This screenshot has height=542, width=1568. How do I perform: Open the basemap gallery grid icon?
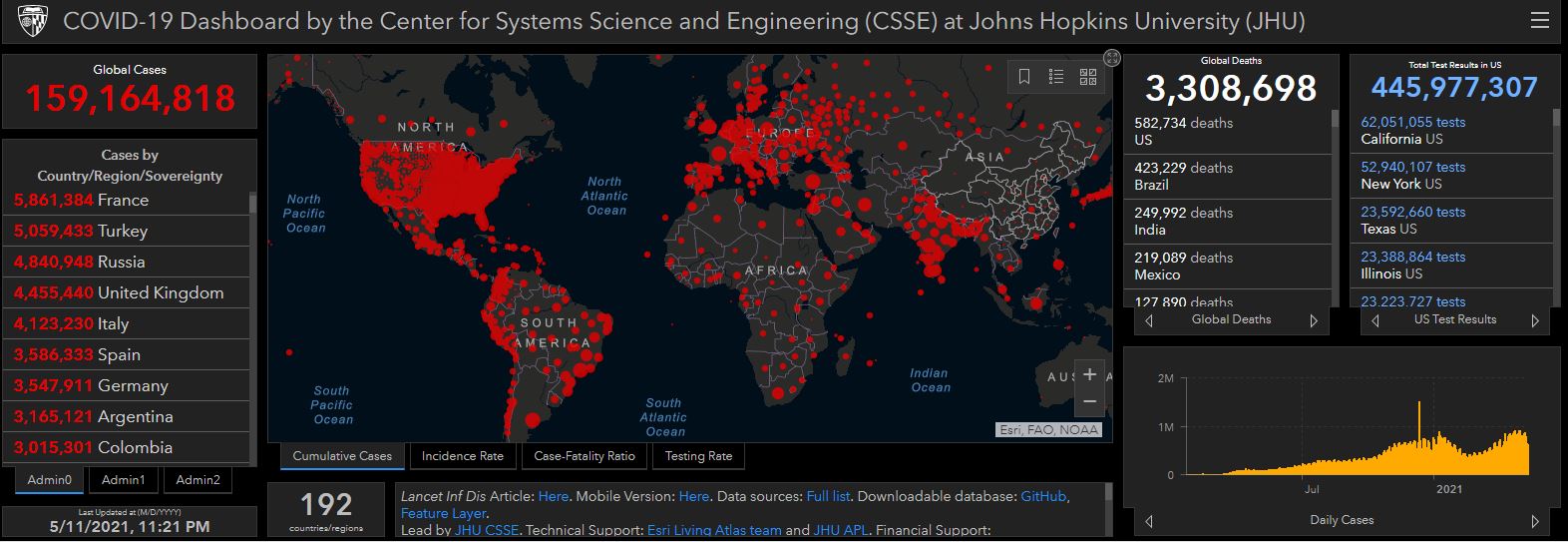click(x=1088, y=77)
